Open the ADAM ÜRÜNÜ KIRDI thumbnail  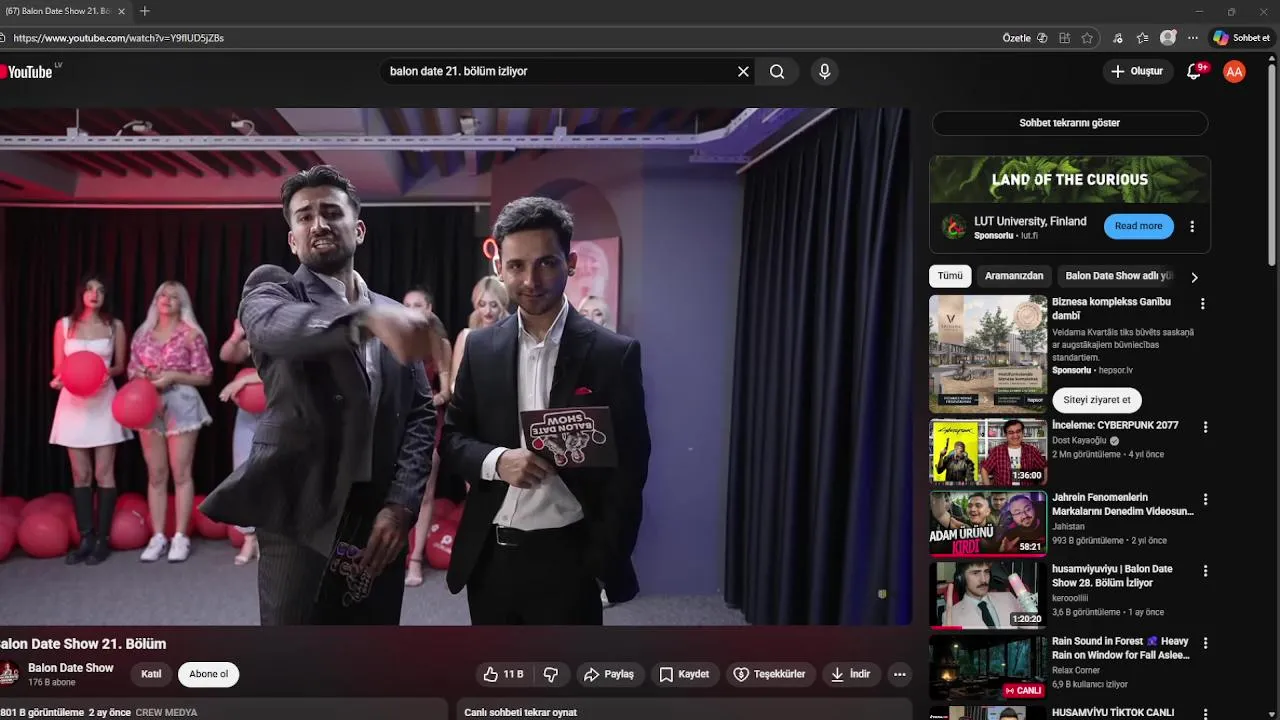(x=988, y=523)
